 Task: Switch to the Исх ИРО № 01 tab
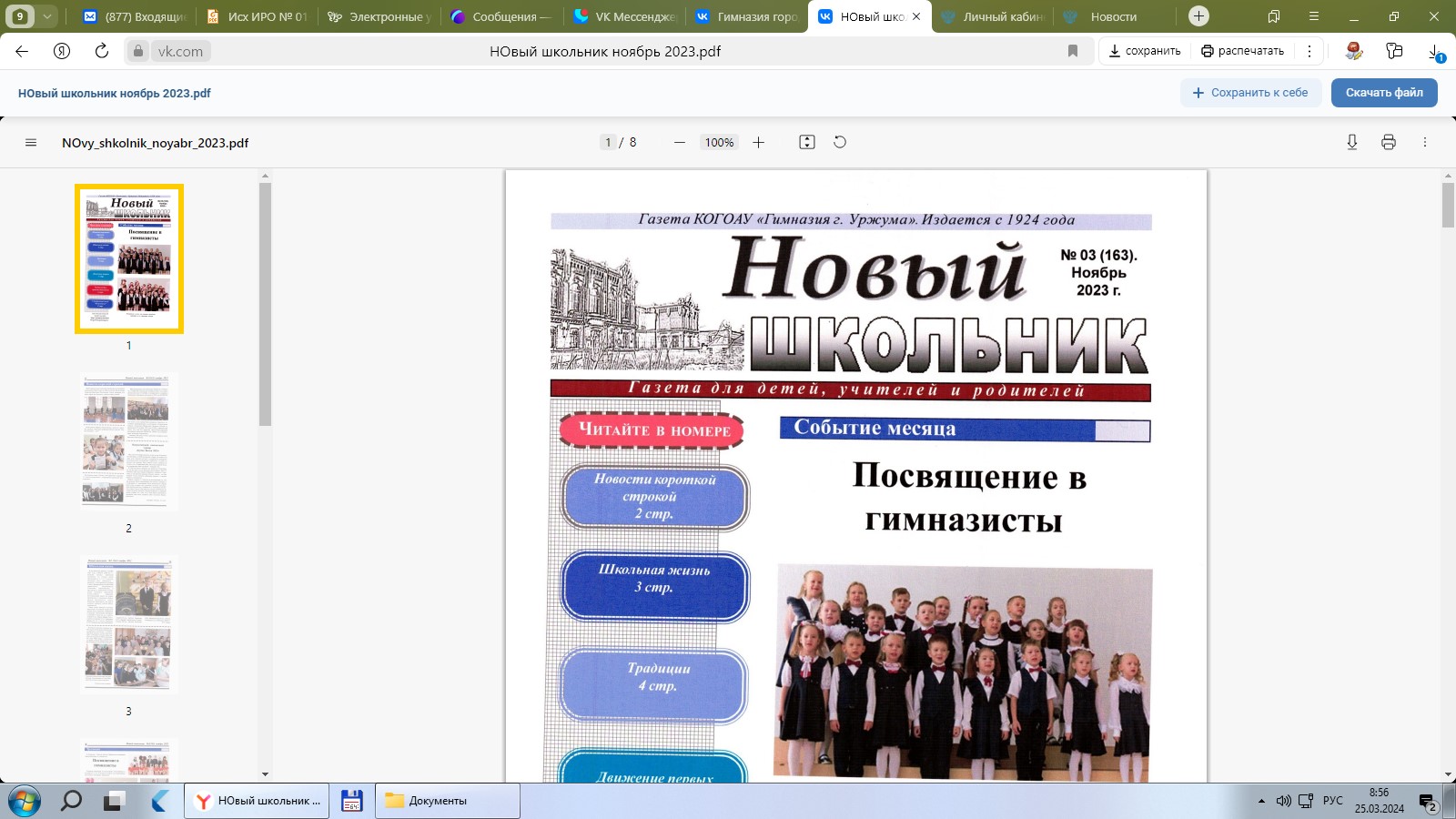pos(257,16)
